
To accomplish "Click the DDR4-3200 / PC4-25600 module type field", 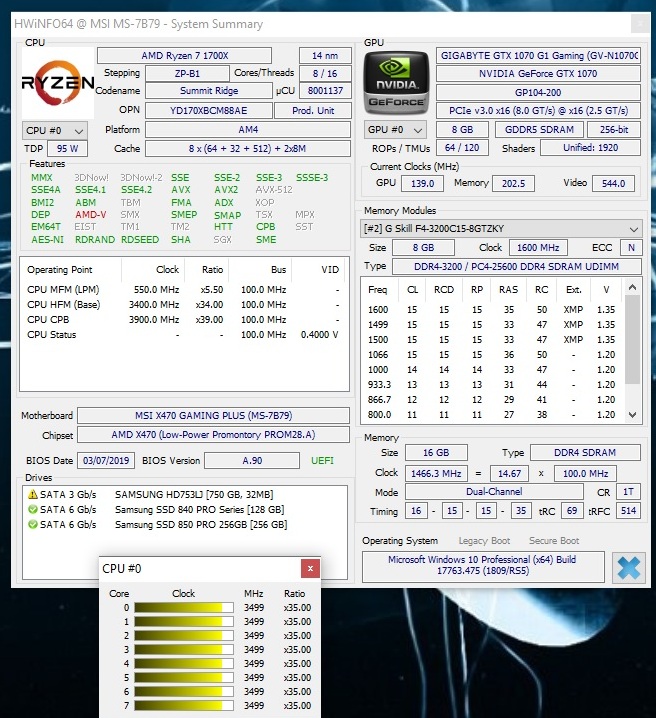I will 516,267.
